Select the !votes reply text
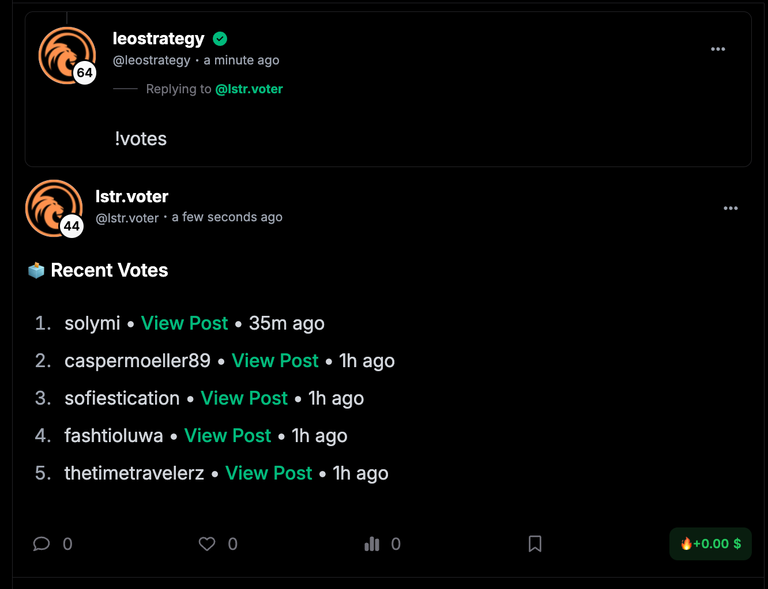This screenshot has width=768, height=589. tap(141, 139)
